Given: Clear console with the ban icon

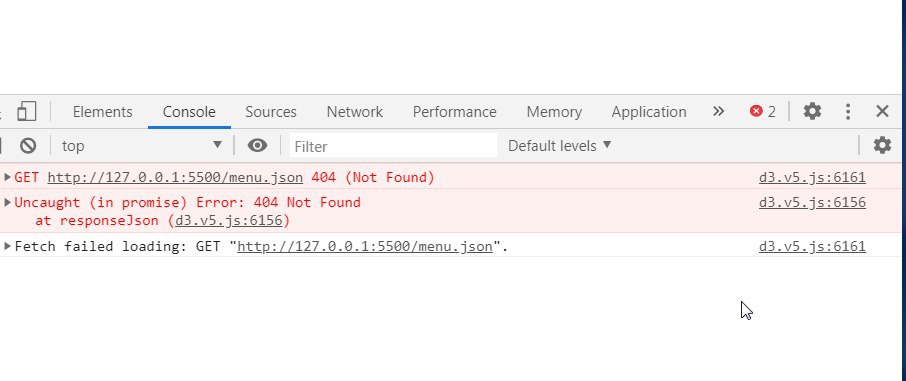Looking at the screenshot, I should tap(28, 146).
